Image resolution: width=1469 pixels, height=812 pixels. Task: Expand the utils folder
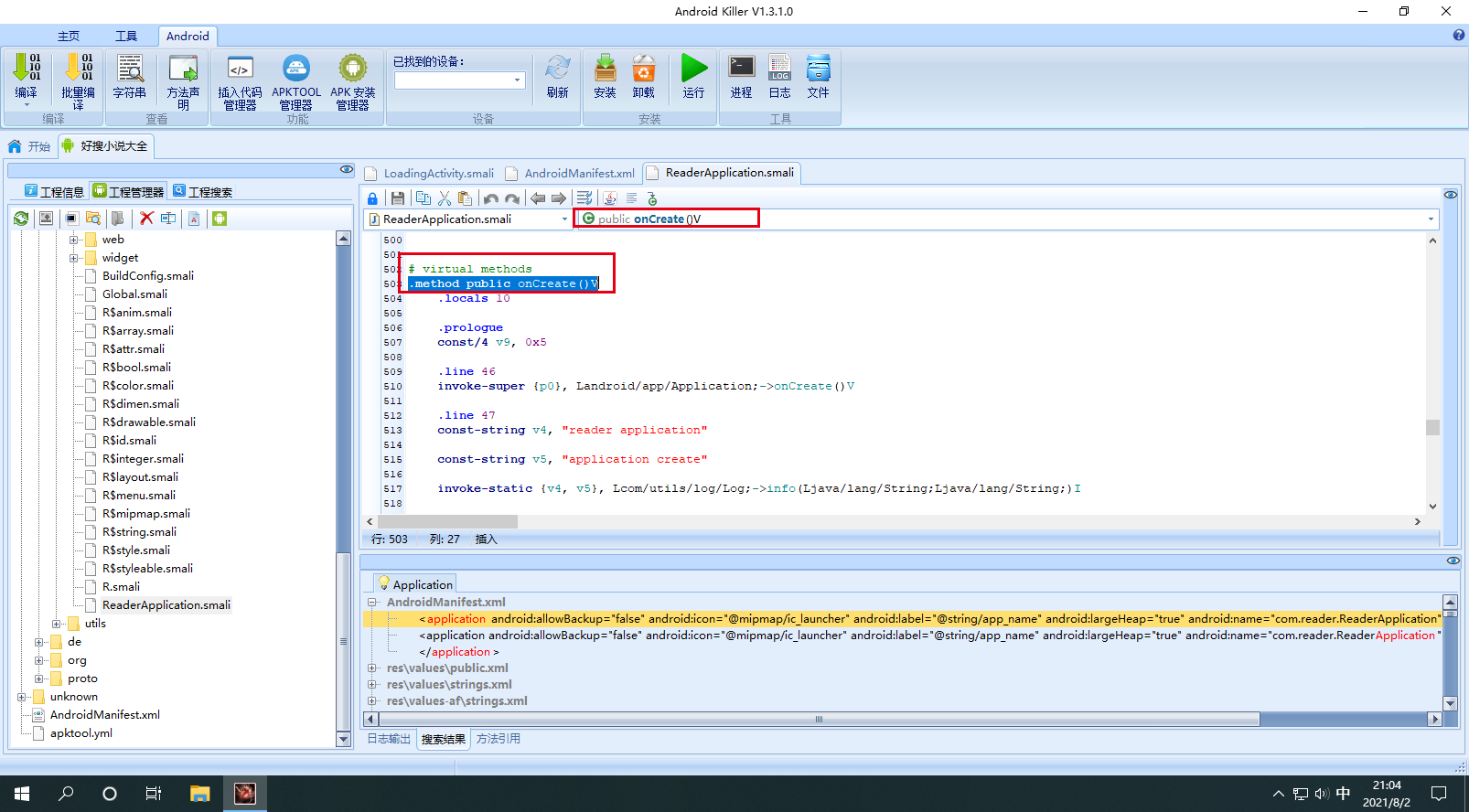tap(57, 624)
